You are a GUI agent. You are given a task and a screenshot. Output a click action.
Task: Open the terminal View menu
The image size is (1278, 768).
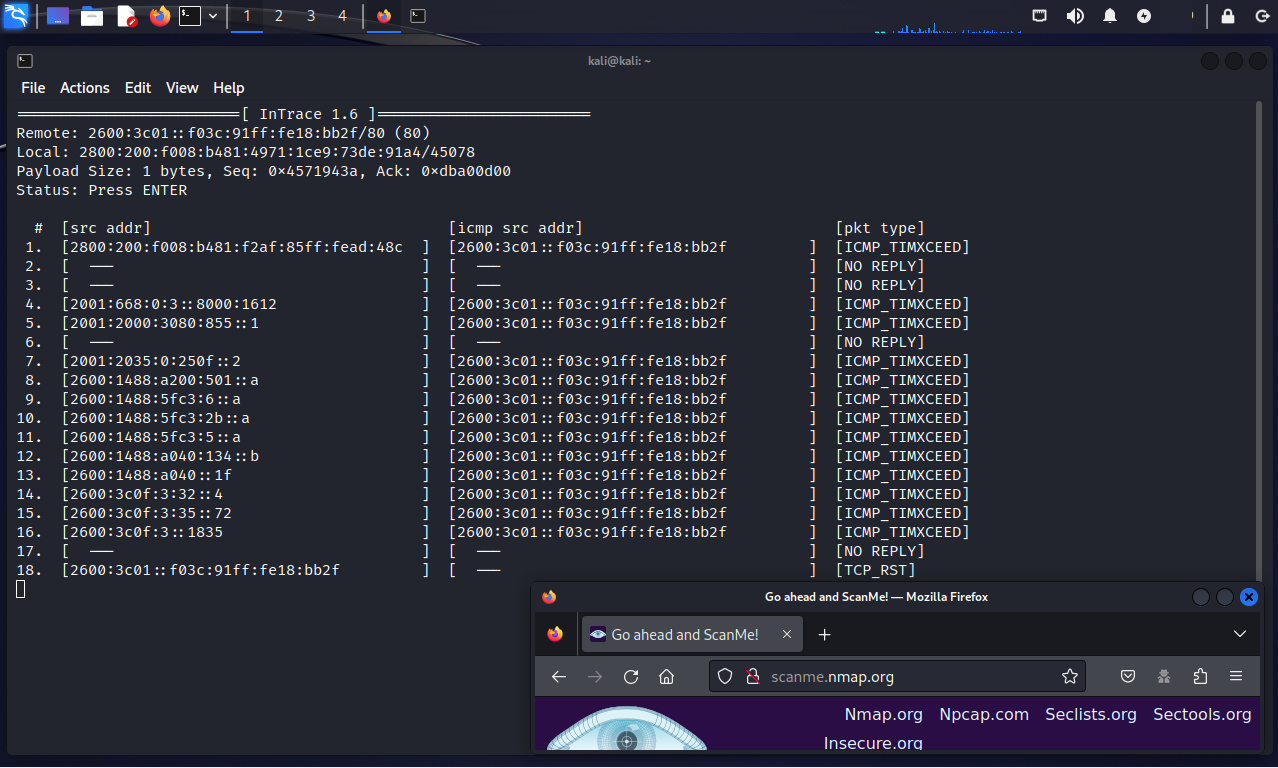[182, 88]
